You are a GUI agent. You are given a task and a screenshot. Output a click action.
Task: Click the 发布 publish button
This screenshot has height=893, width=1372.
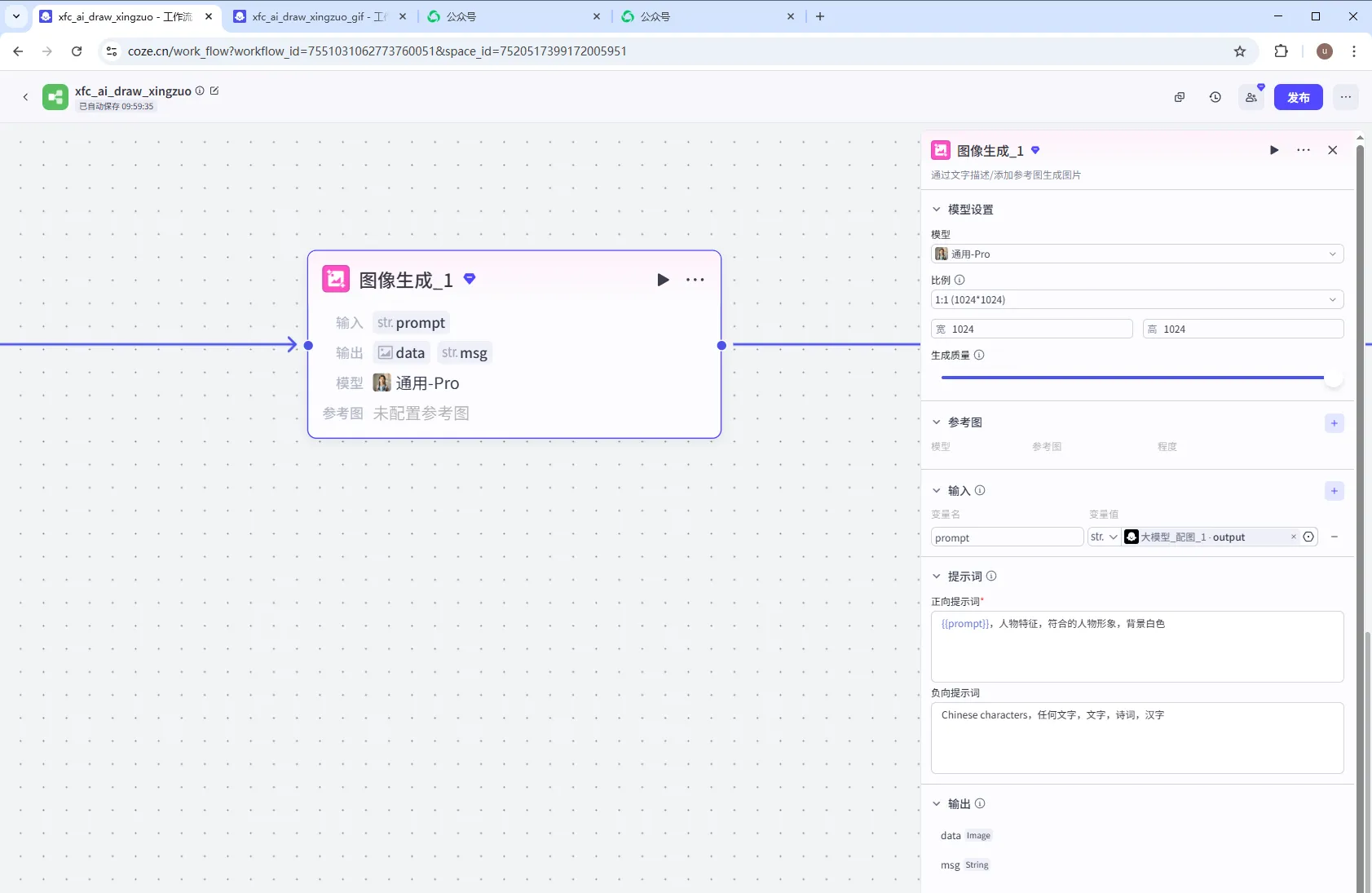(x=1298, y=97)
